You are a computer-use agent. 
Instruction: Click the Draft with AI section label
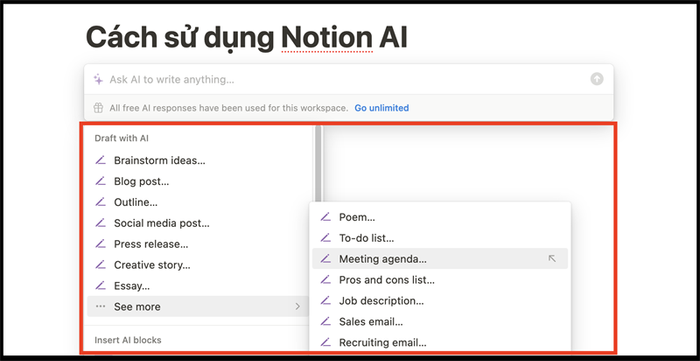click(121, 138)
